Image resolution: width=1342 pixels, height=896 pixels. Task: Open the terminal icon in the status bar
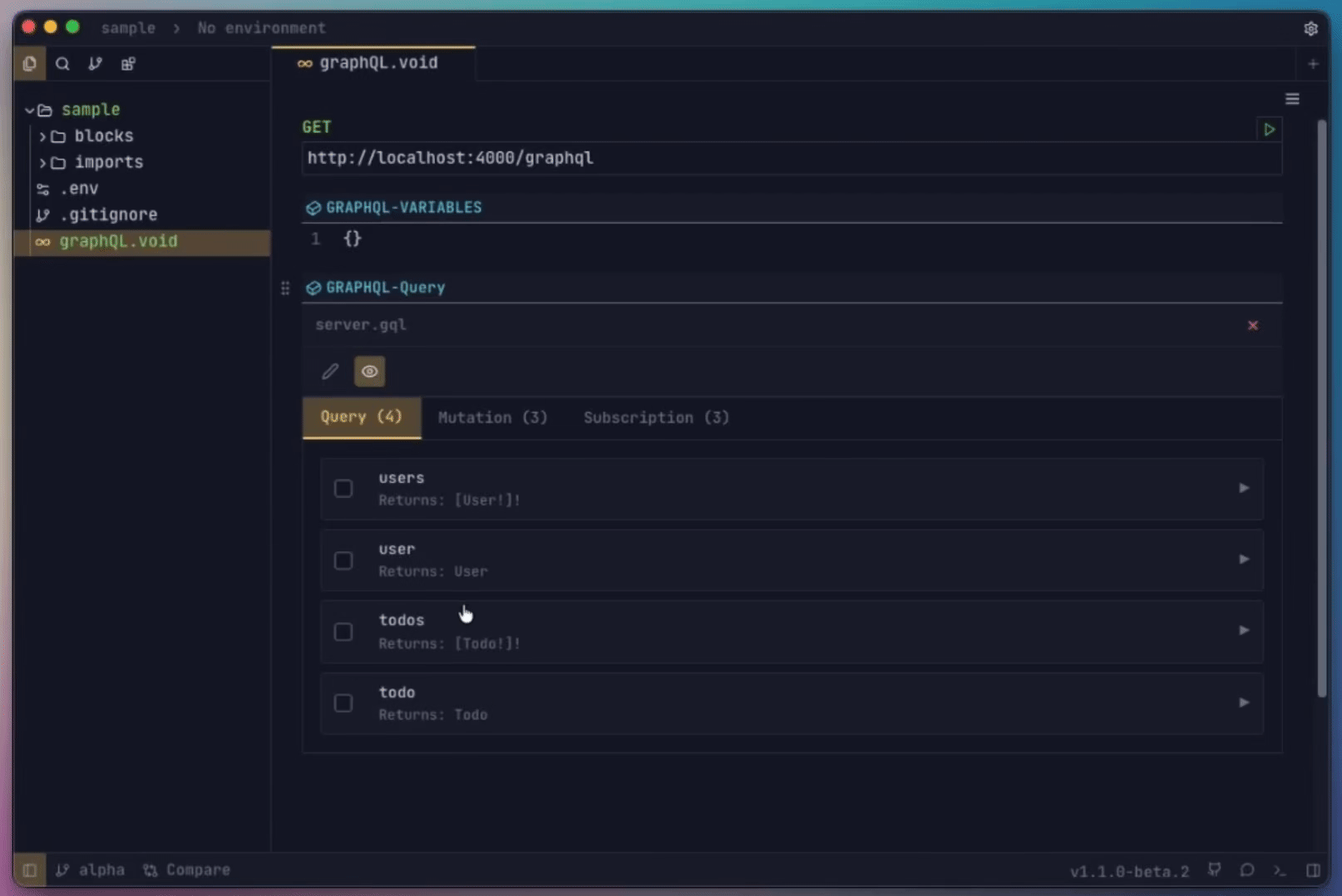[x=1279, y=870]
